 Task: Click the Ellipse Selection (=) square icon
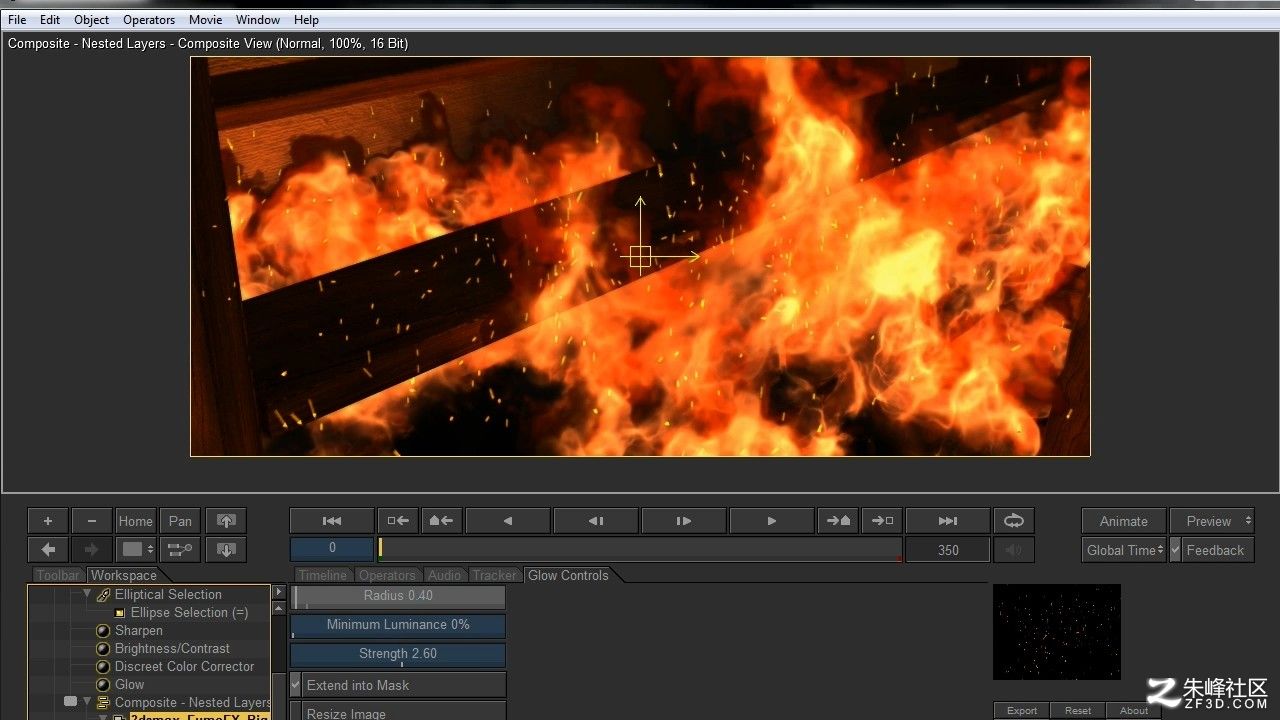coord(120,613)
